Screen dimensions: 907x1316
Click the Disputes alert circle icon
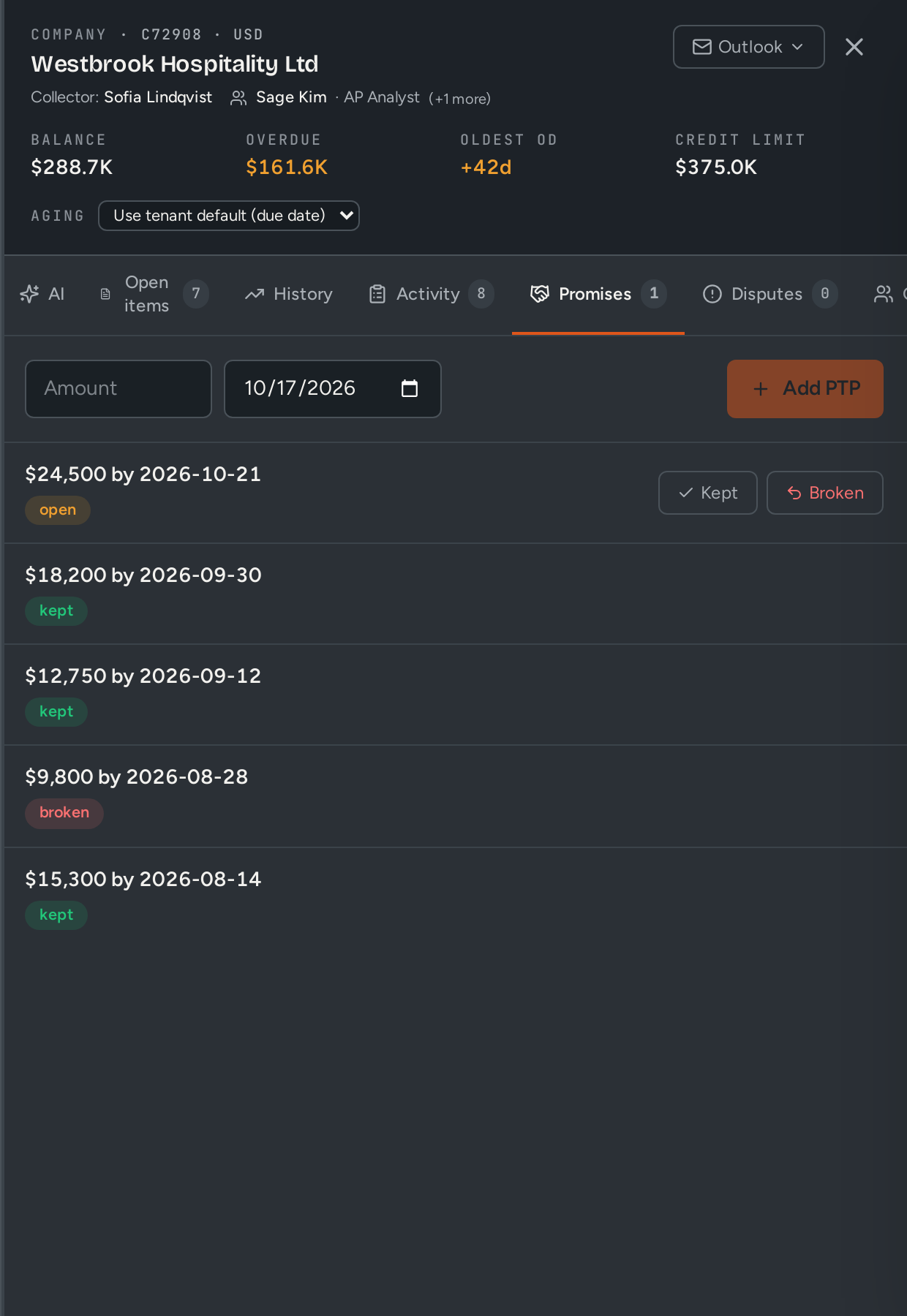click(712, 294)
